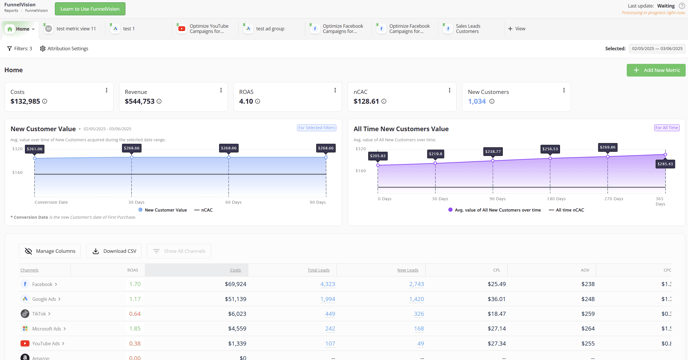Click the help icon beside Last update
This screenshot has height=360, width=688.
point(681,6)
